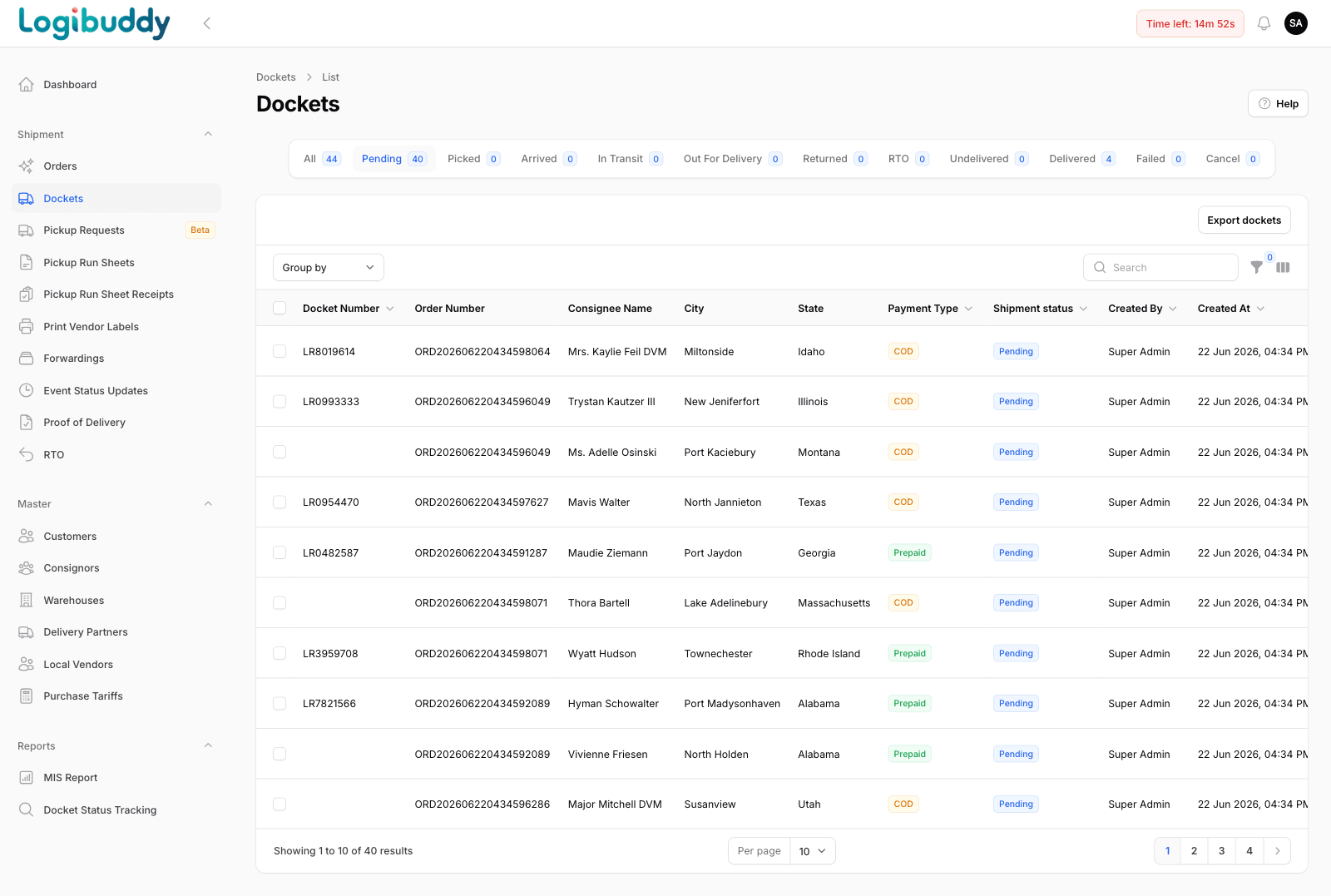Image resolution: width=1331 pixels, height=896 pixels.
Task: Click the Export dockets button
Action: pyautogui.click(x=1244, y=220)
